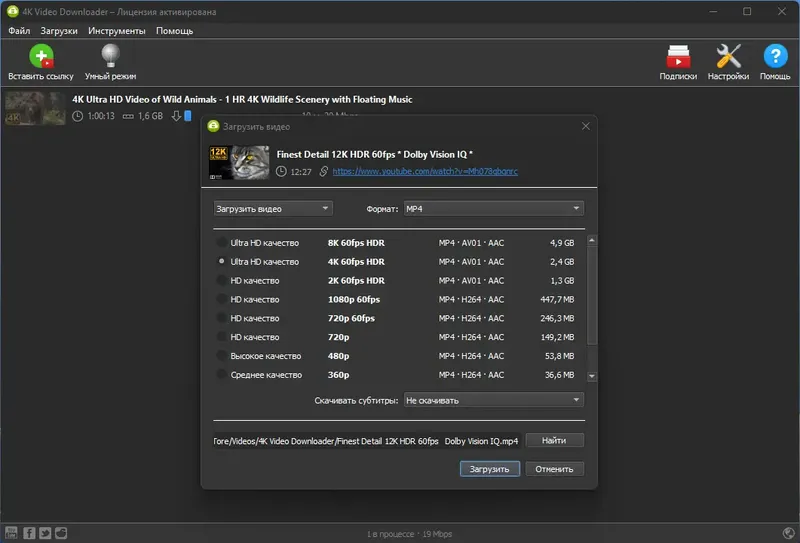Click the Отменить button
The width and height of the screenshot is (800, 543).
point(554,469)
